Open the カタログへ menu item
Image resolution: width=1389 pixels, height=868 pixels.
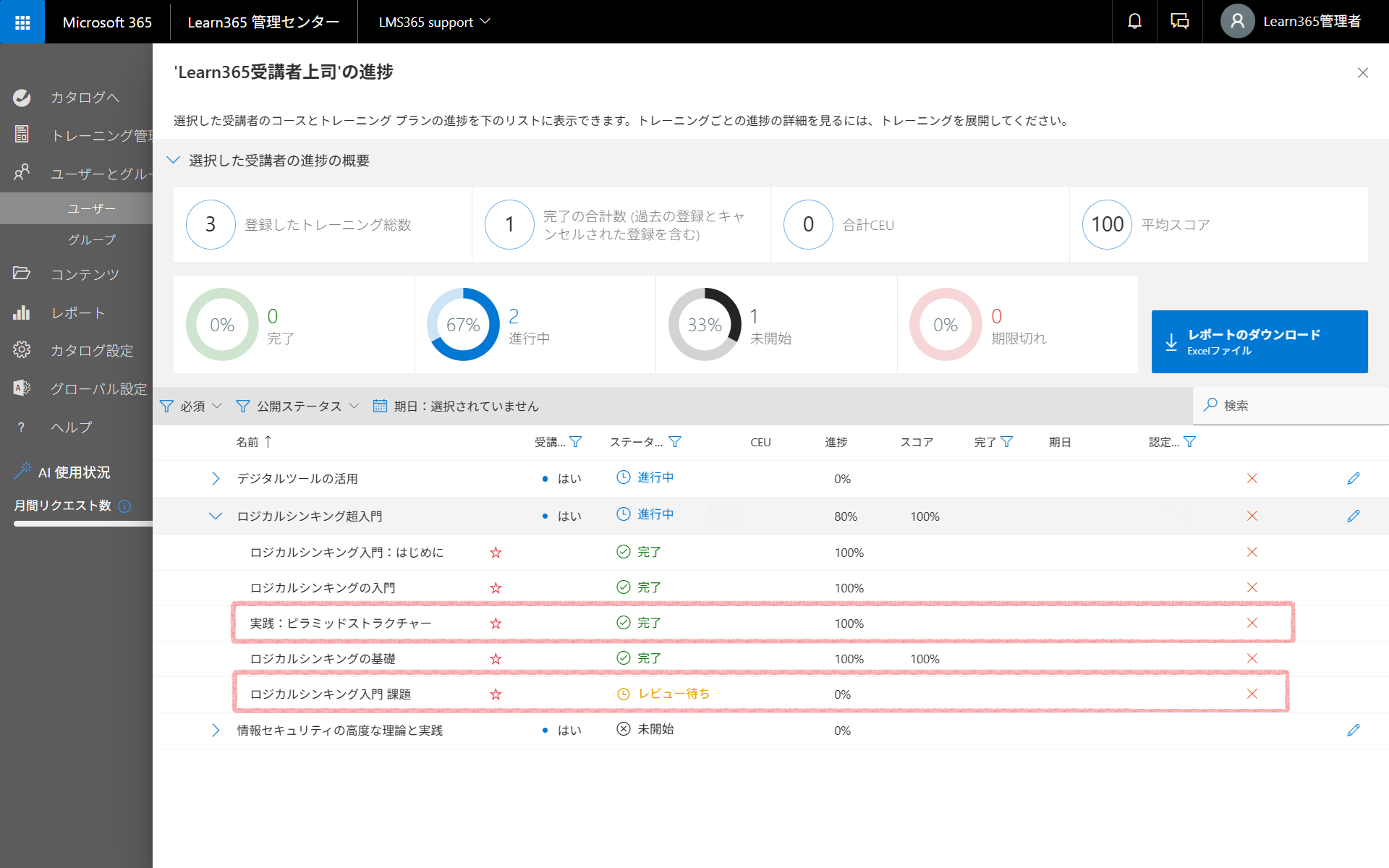[85, 98]
